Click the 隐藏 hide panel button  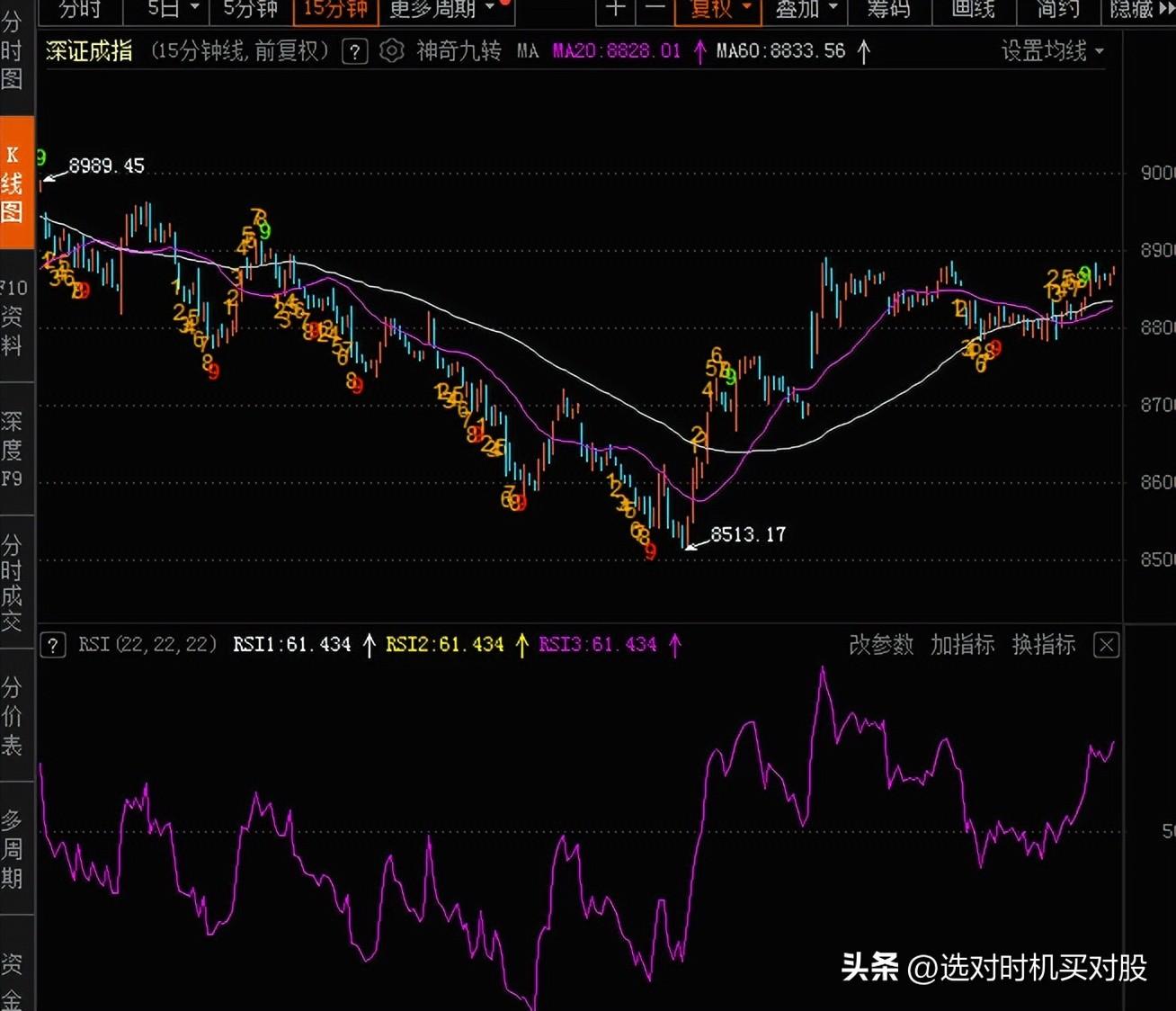click(x=1139, y=10)
